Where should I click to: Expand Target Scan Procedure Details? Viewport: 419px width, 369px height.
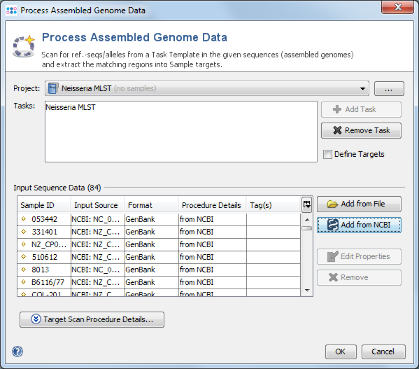92,319
